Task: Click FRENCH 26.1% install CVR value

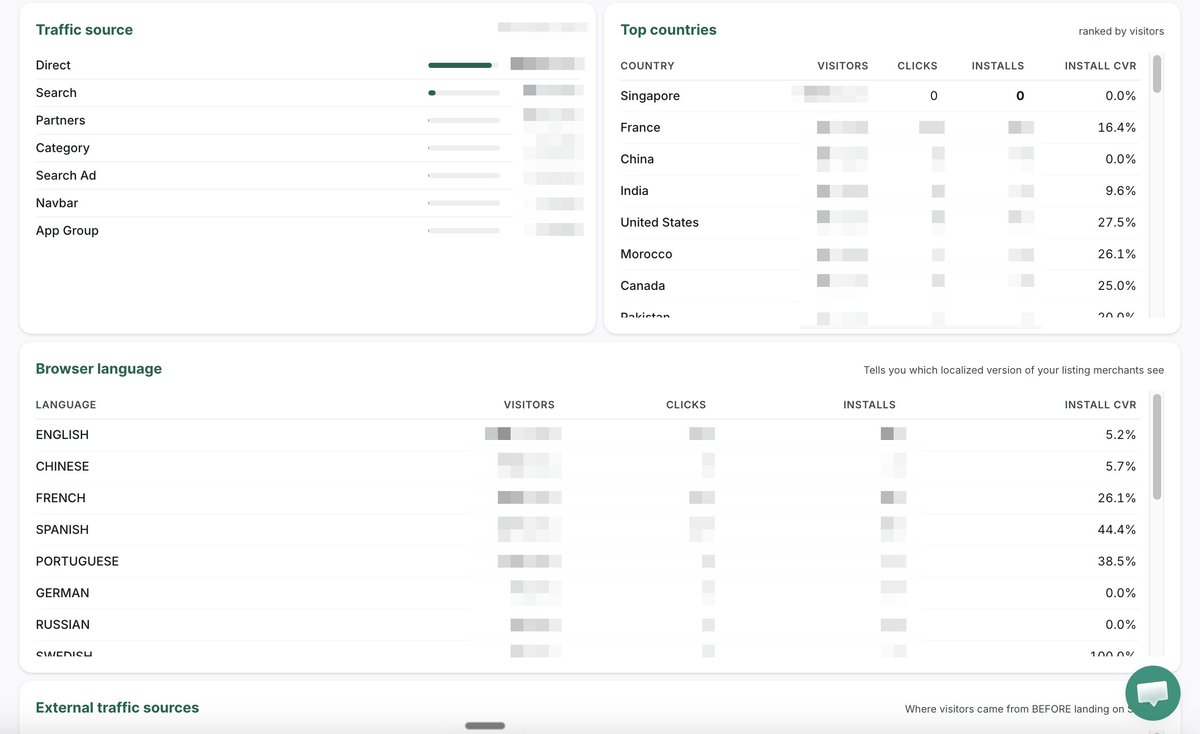Action: 1117,498
